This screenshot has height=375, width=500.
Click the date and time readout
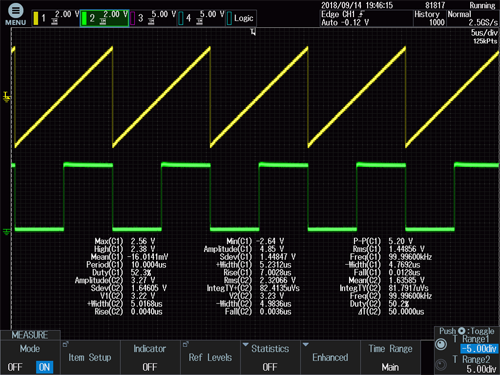point(357,5)
